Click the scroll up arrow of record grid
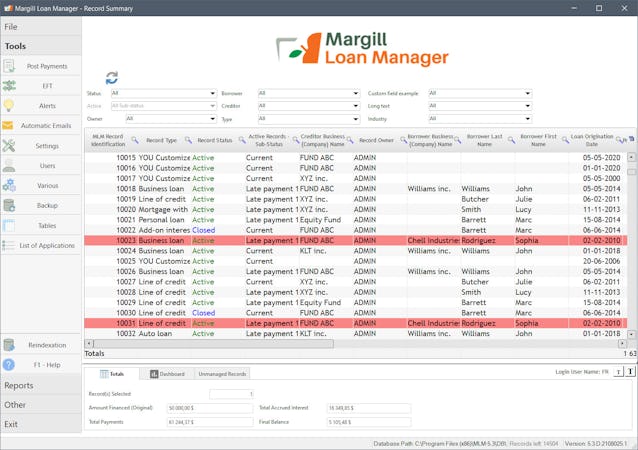Viewport: 638px width, 450px height. [631, 157]
